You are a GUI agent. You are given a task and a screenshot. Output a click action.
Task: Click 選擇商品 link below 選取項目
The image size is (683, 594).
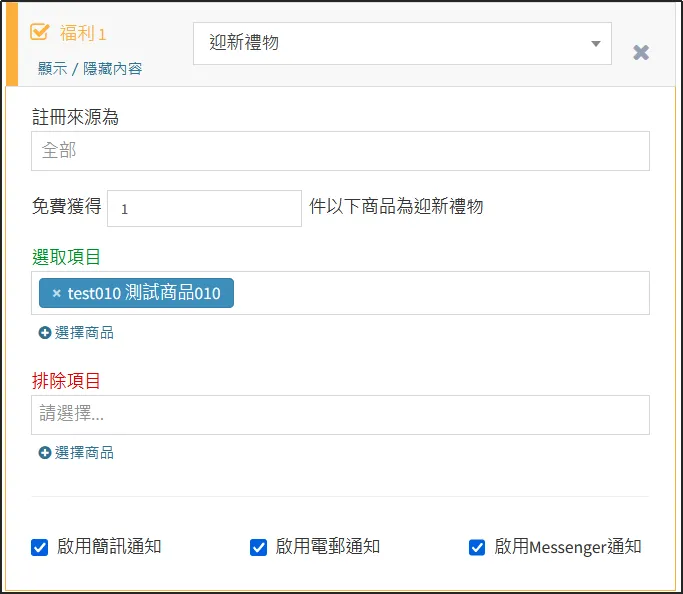point(84,333)
